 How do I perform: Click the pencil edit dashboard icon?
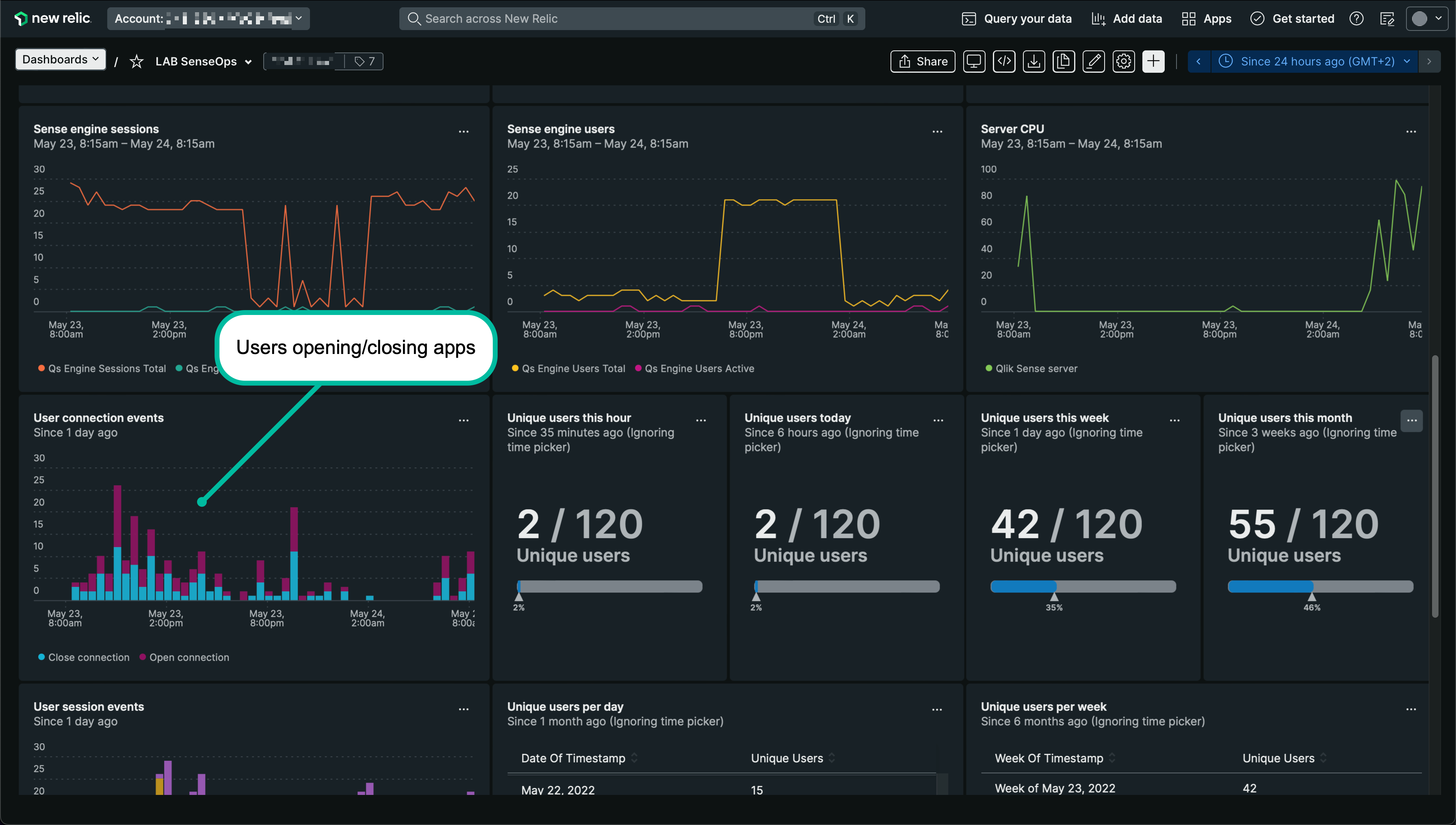[x=1094, y=61]
